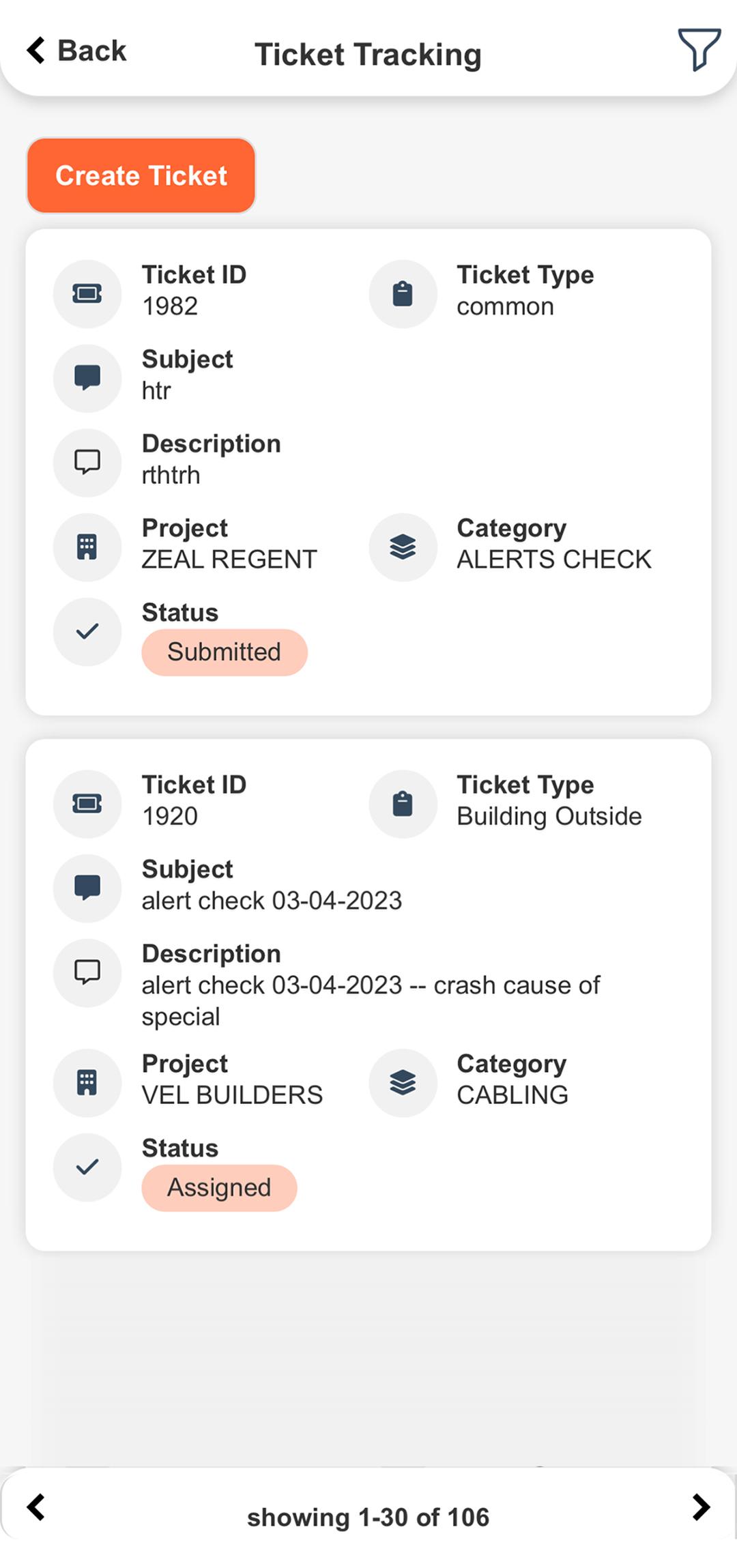The width and height of the screenshot is (737, 1568).
Task: Go to previous page with left chevron
Action: [35, 1507]
